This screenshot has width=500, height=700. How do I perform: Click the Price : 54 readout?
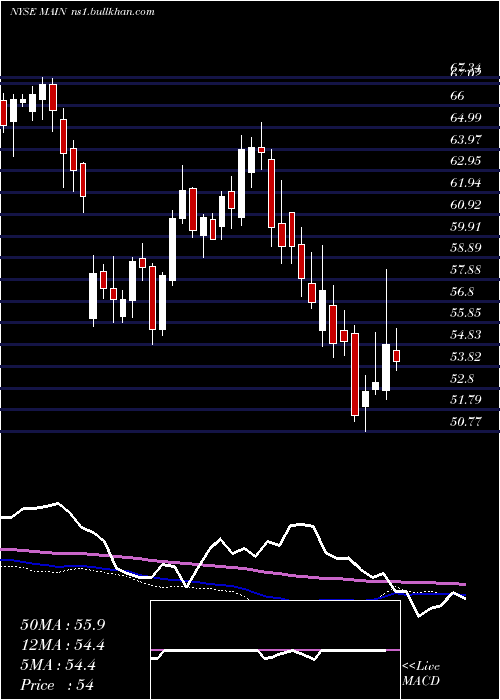coord(57,685)
